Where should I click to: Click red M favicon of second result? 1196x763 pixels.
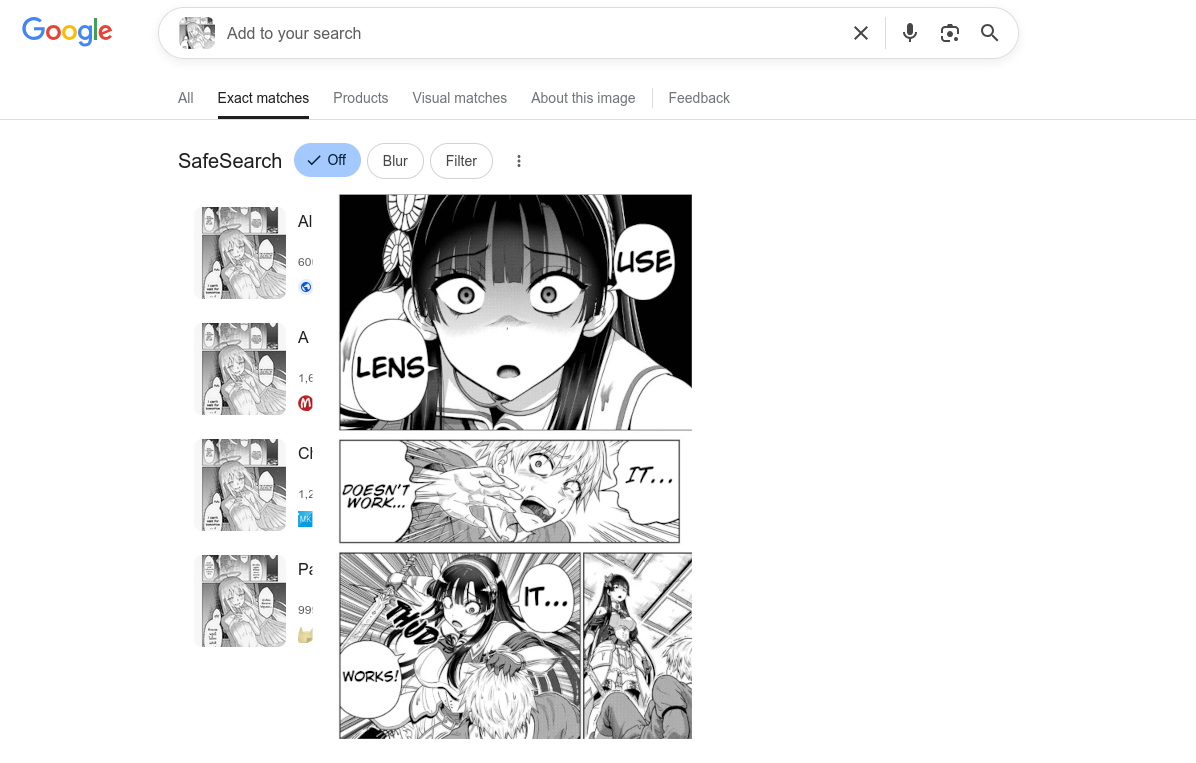306,403
